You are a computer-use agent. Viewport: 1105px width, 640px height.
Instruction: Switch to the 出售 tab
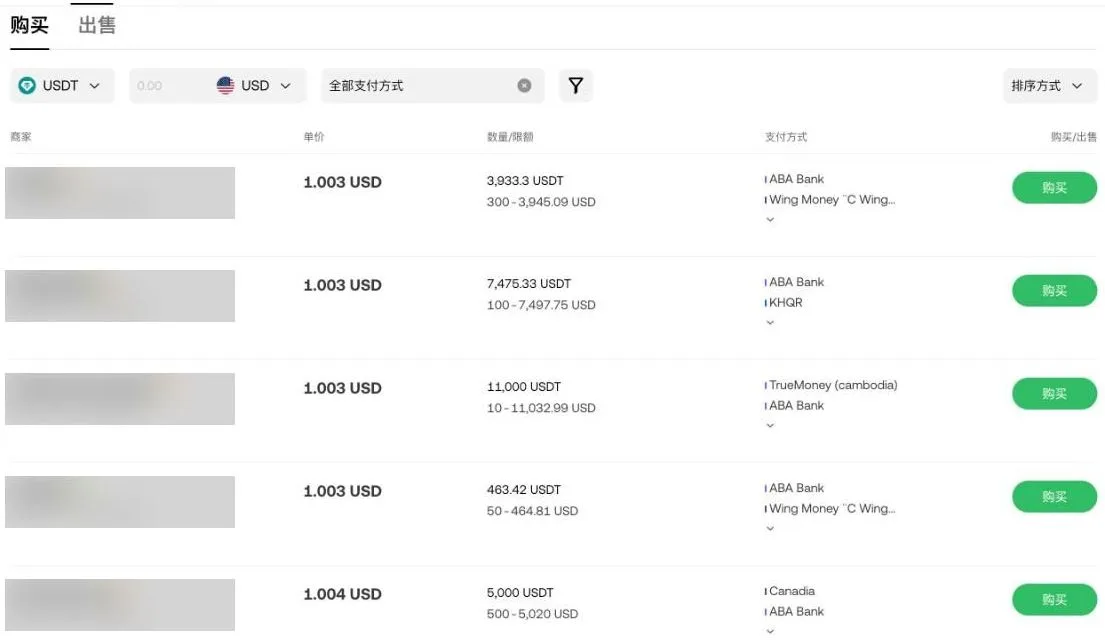(x=97, y=26)
